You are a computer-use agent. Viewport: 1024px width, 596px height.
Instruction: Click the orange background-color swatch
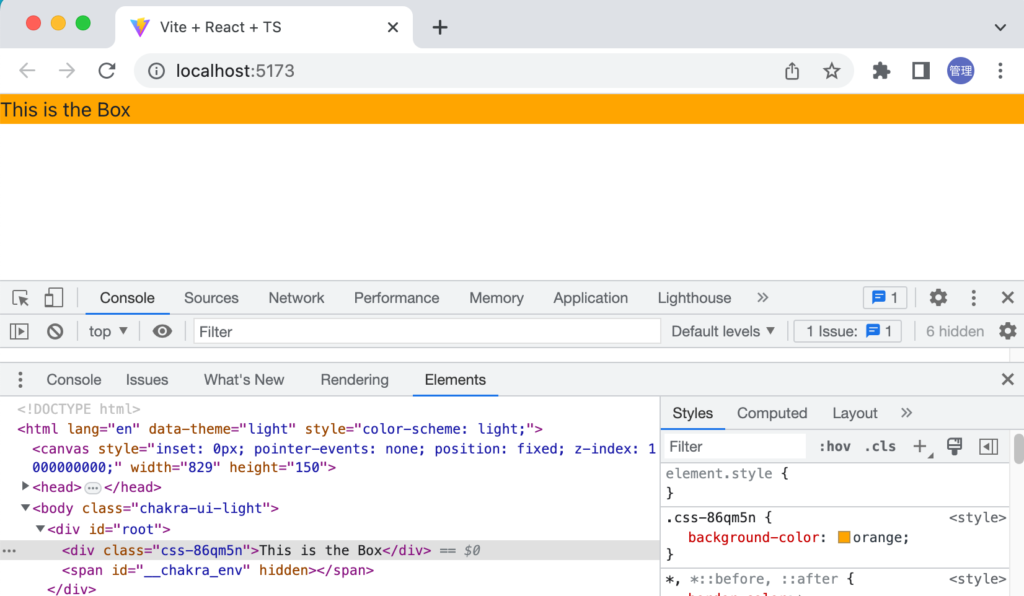[x=844, y=538]
